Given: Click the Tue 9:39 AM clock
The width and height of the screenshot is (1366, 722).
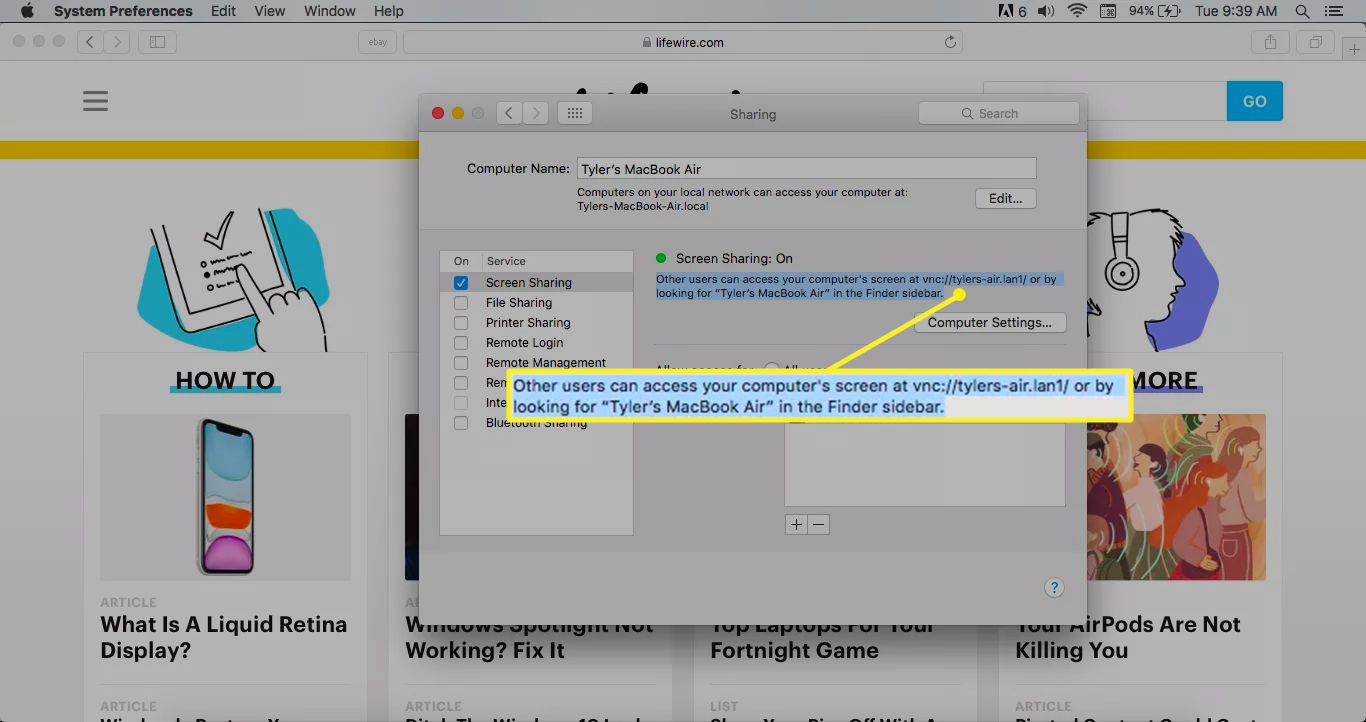Looking at the screenshot, I should (x=1236, y=11).
